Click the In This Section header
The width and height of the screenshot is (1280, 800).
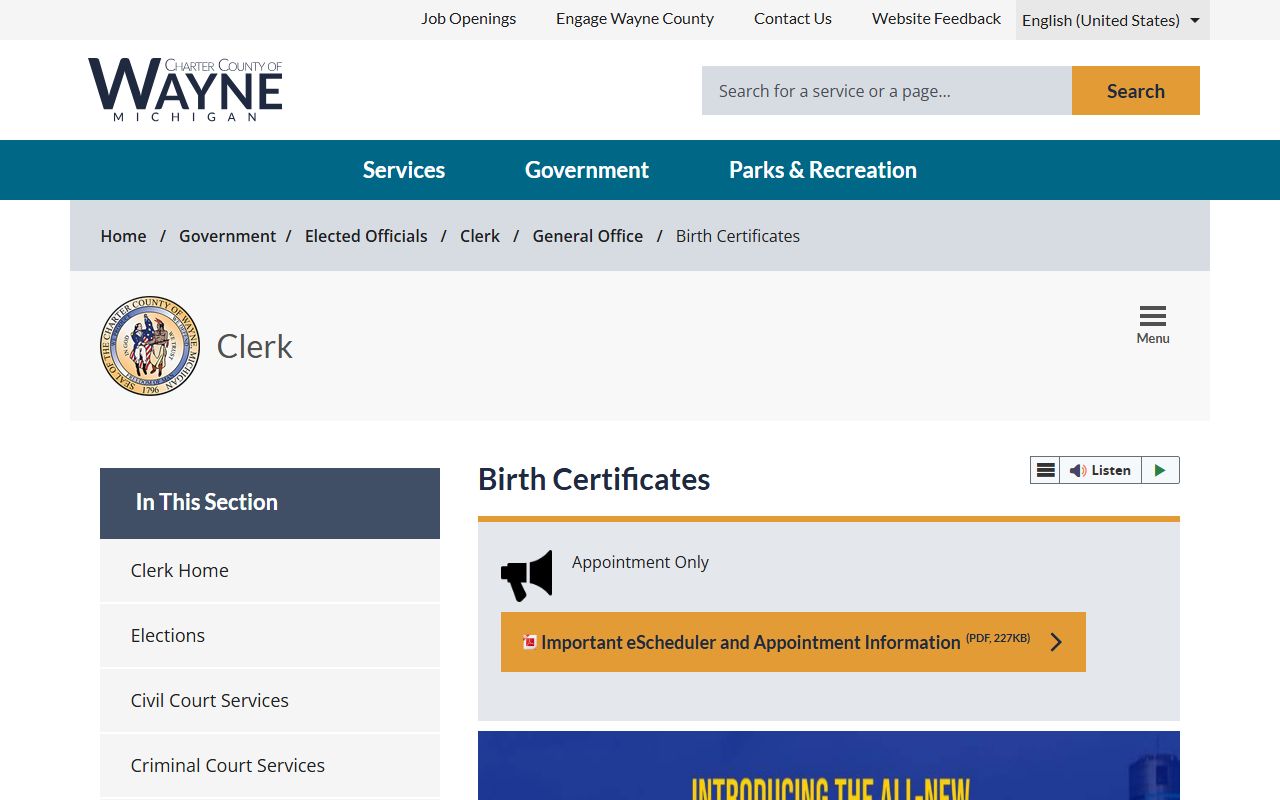tap(270, 503)
